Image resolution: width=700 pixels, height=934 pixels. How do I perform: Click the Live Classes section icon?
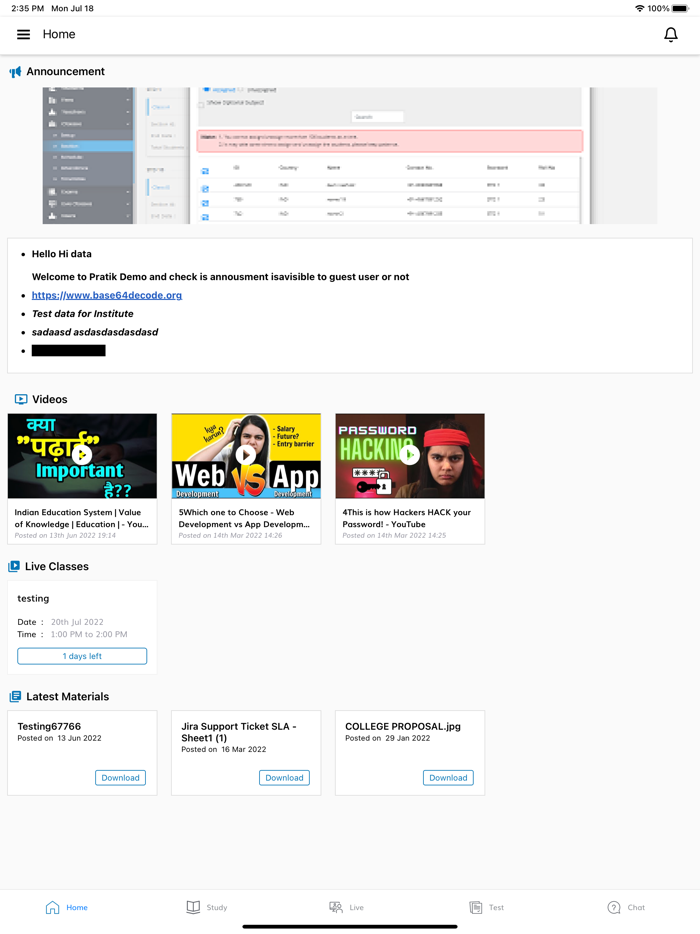coord(14,566)
